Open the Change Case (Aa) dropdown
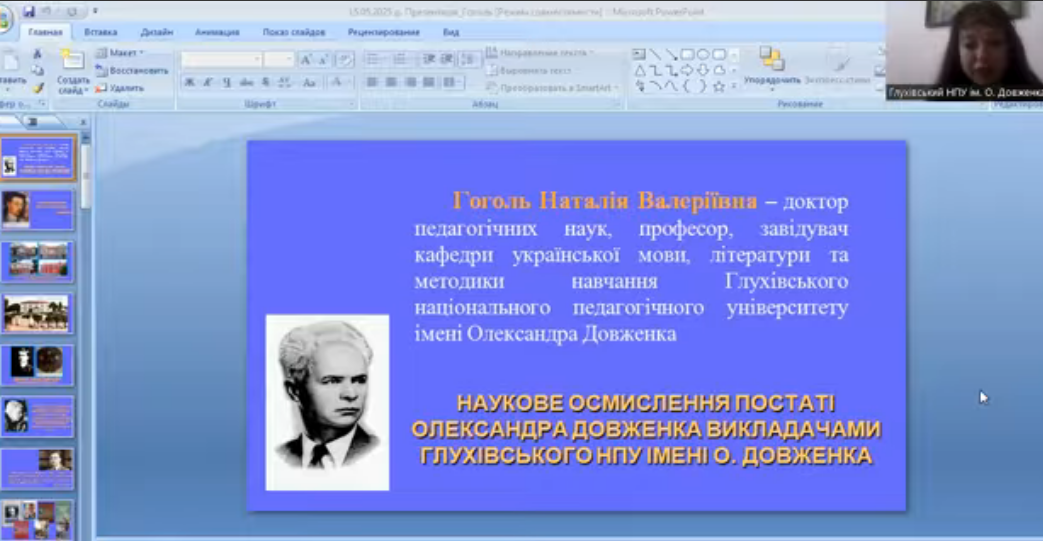Viewport: 1043px width, 541px height. coord(309,82)
